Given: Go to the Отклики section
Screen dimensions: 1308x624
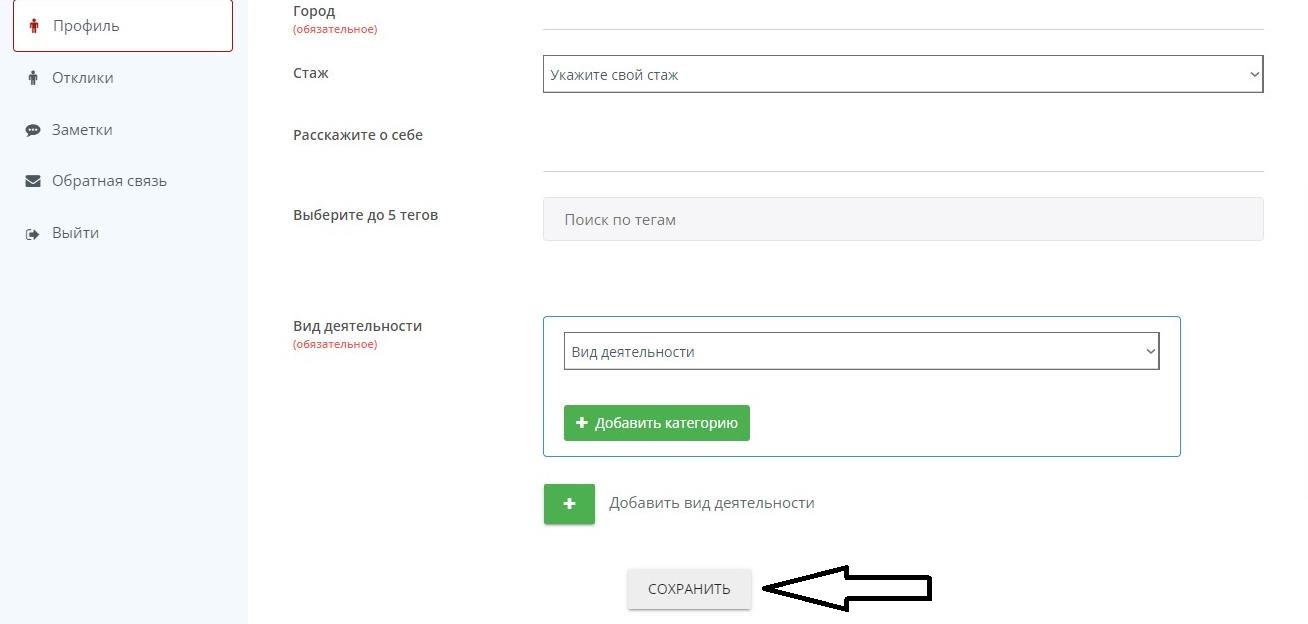Looking at the screenshot, I should pos(83,78).
